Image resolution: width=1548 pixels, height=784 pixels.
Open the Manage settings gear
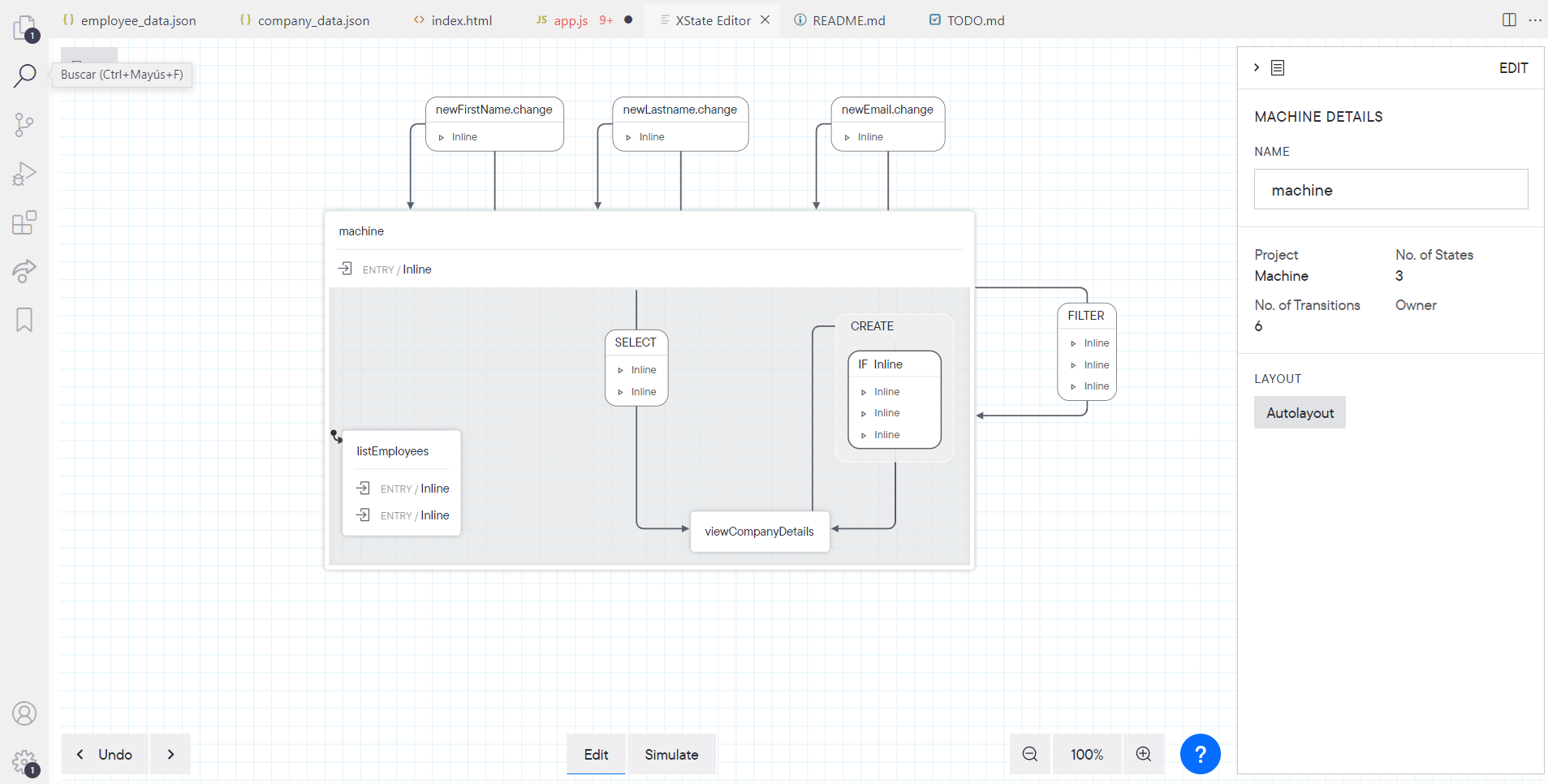coord(24,762)
